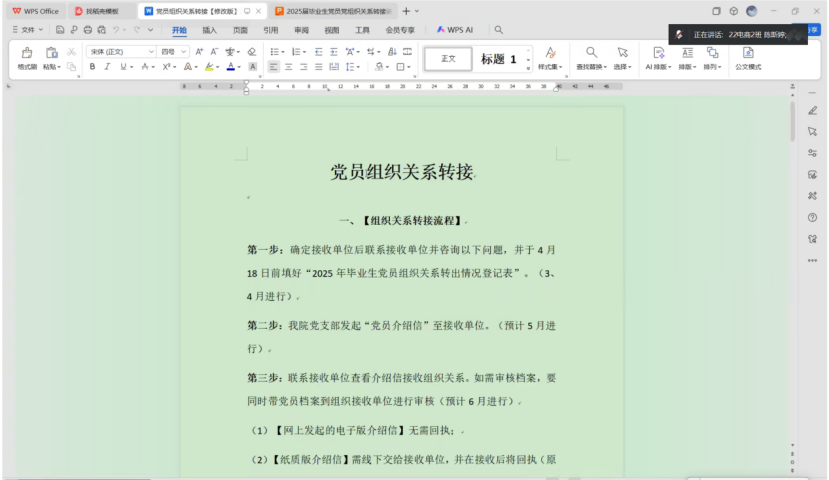Screen dimensions: 829x480
Task: Open the help question mark in sidebar
Action: (x=812, y=217)
